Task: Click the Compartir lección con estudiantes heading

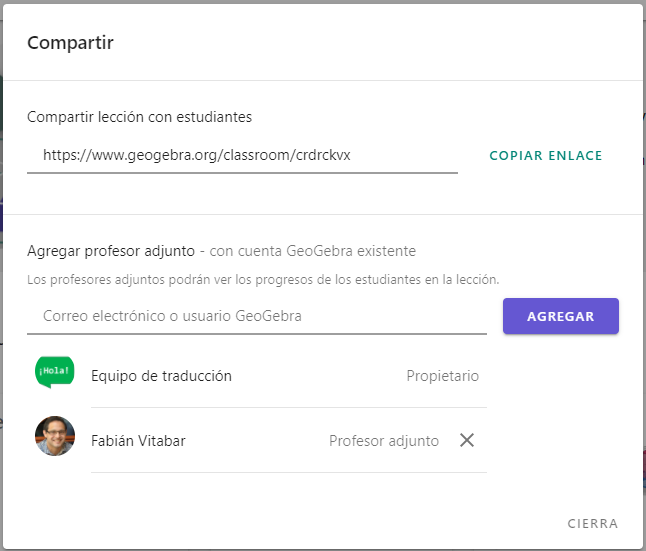Action: (139, 117)
